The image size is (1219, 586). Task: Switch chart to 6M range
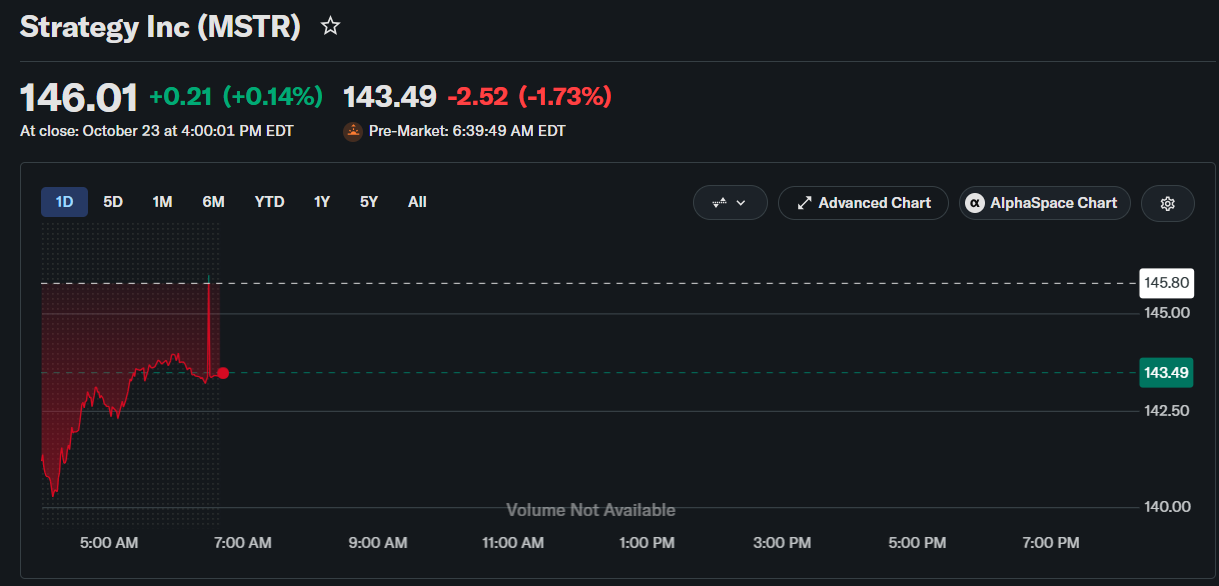coord(213,202)
